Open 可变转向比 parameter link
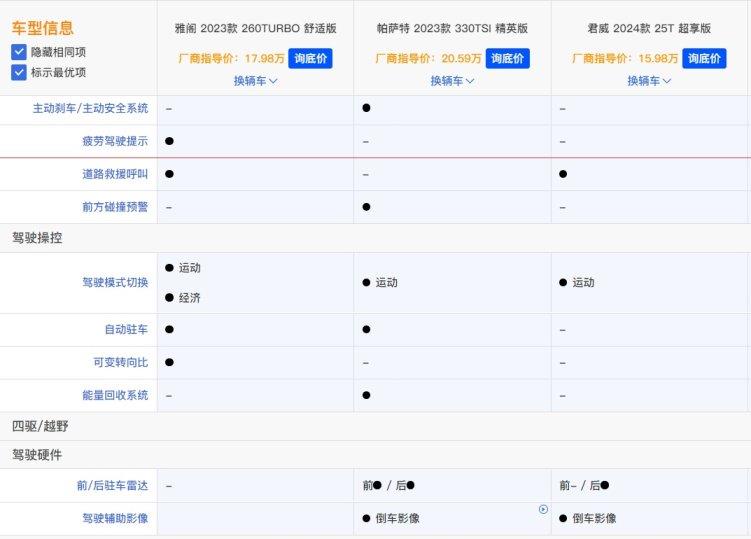Viewport: 751px width, 539px height. point(121,362)
